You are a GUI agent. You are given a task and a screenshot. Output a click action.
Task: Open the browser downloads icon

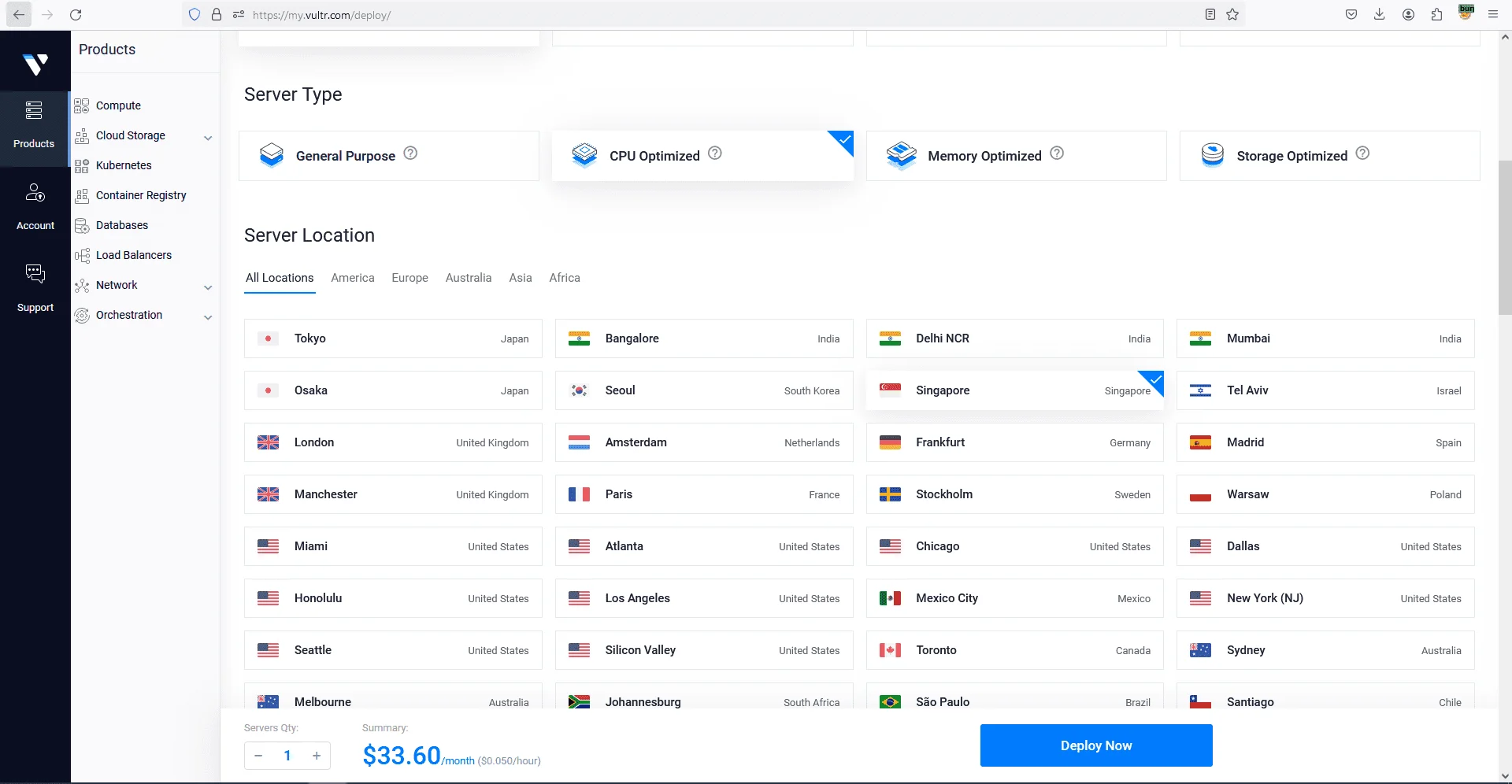coord(1380,14)
